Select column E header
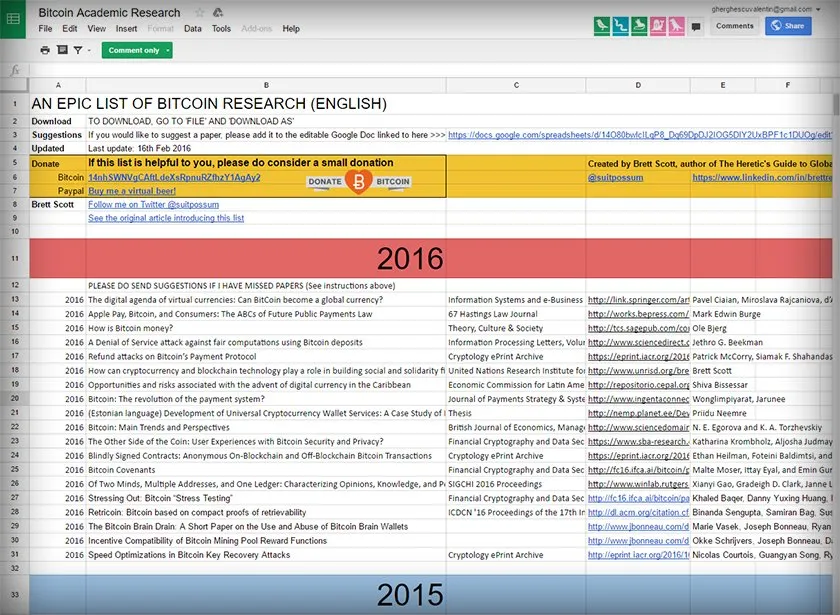This screenshot has width=840, height=615. point(723,85)
